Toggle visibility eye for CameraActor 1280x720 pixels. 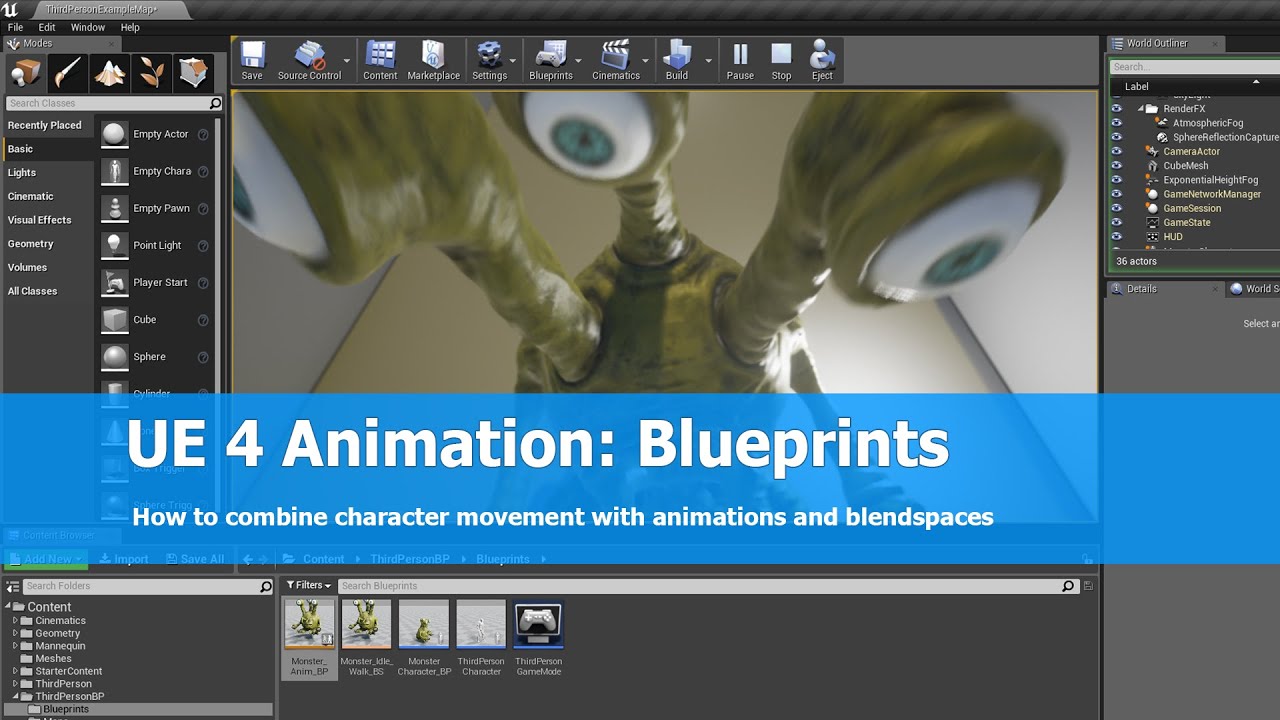1117,151
